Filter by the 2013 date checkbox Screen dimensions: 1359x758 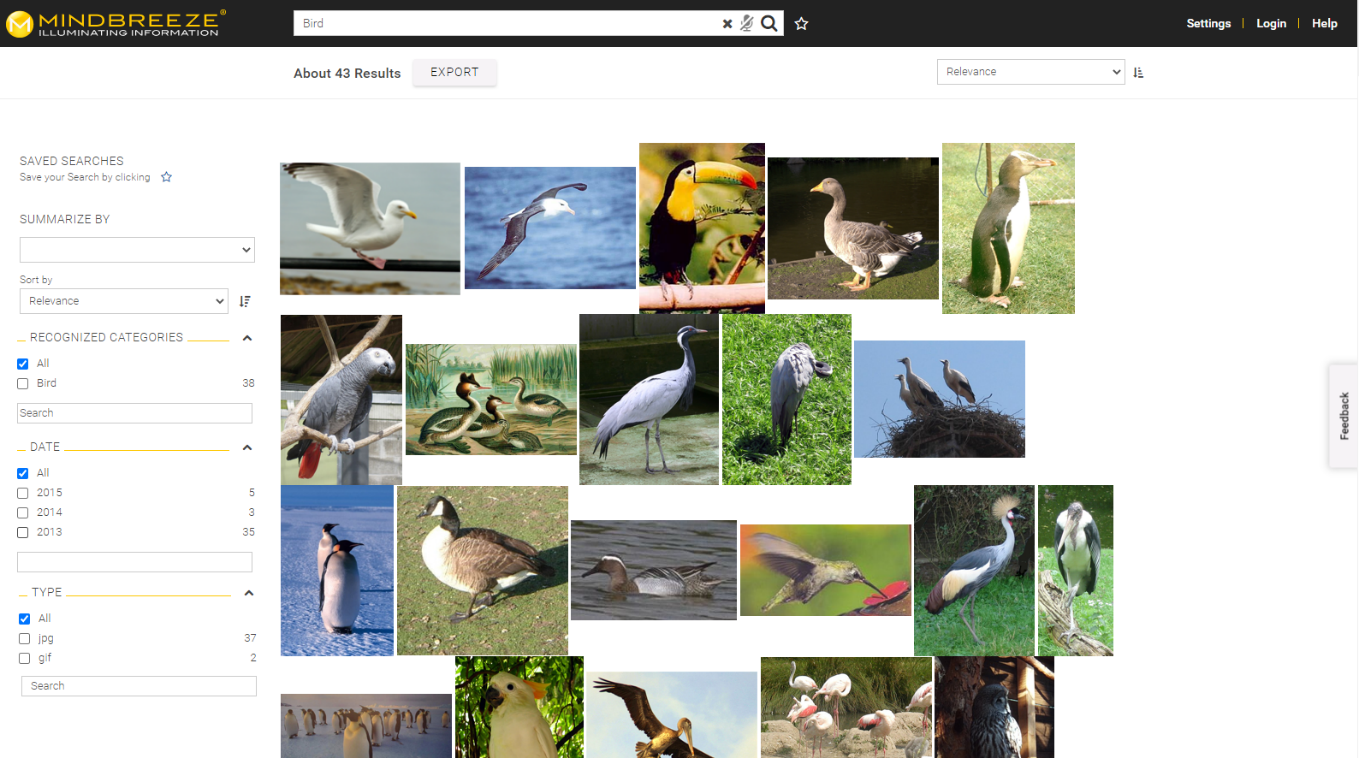(x=23, y=533)
